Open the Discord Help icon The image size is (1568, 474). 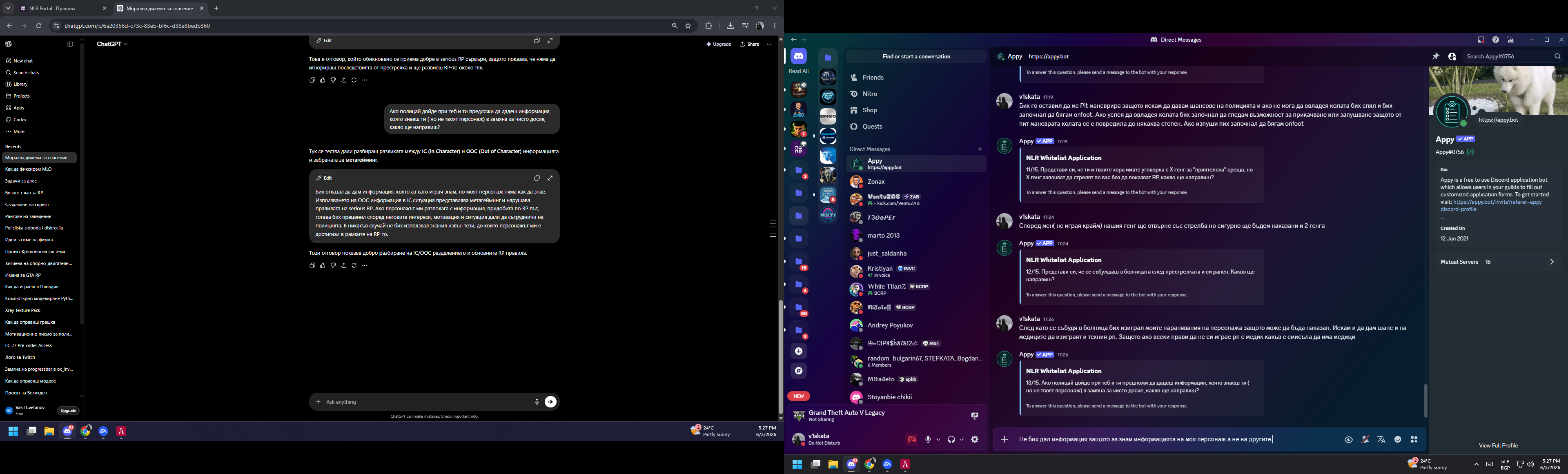[x=1496, y=40]
